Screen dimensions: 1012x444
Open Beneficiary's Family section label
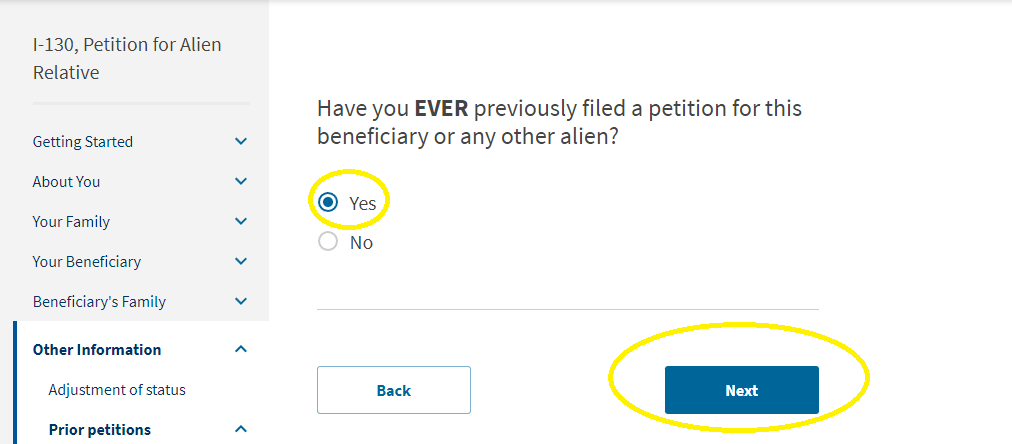coord(99,301)
